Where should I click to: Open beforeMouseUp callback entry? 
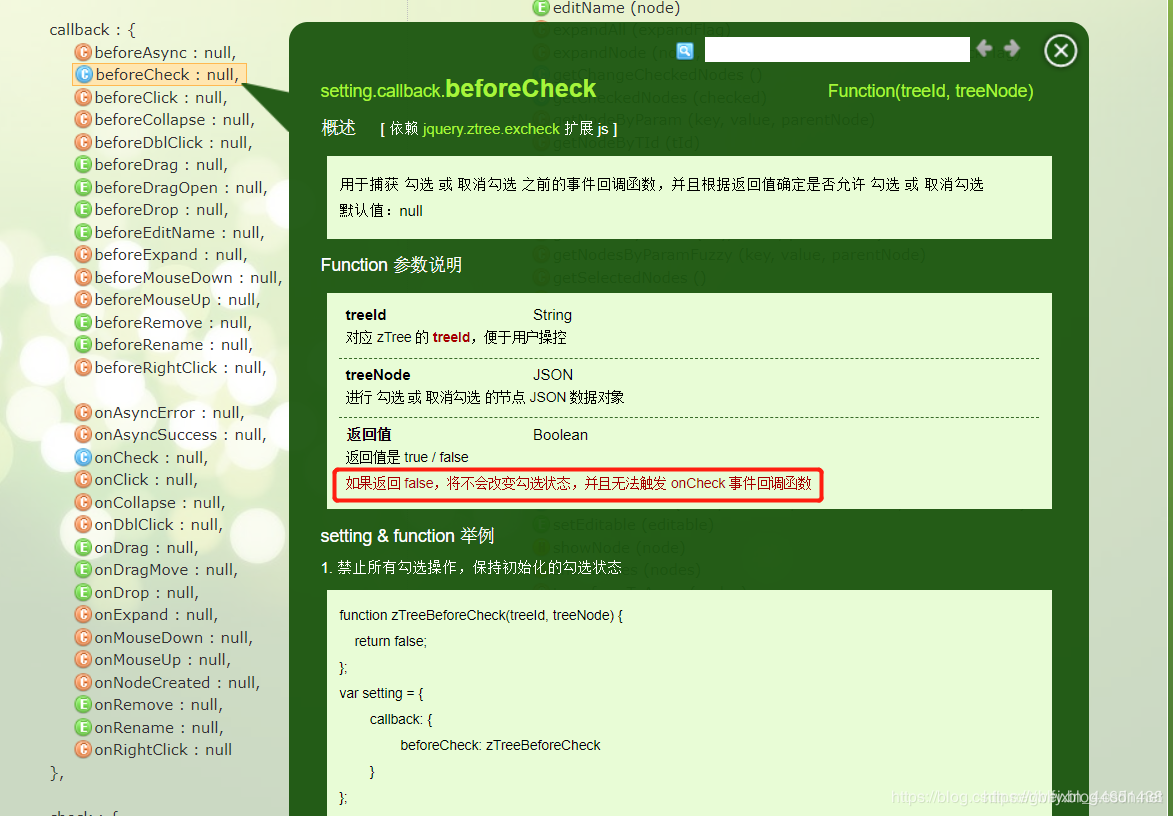point(168,299)
